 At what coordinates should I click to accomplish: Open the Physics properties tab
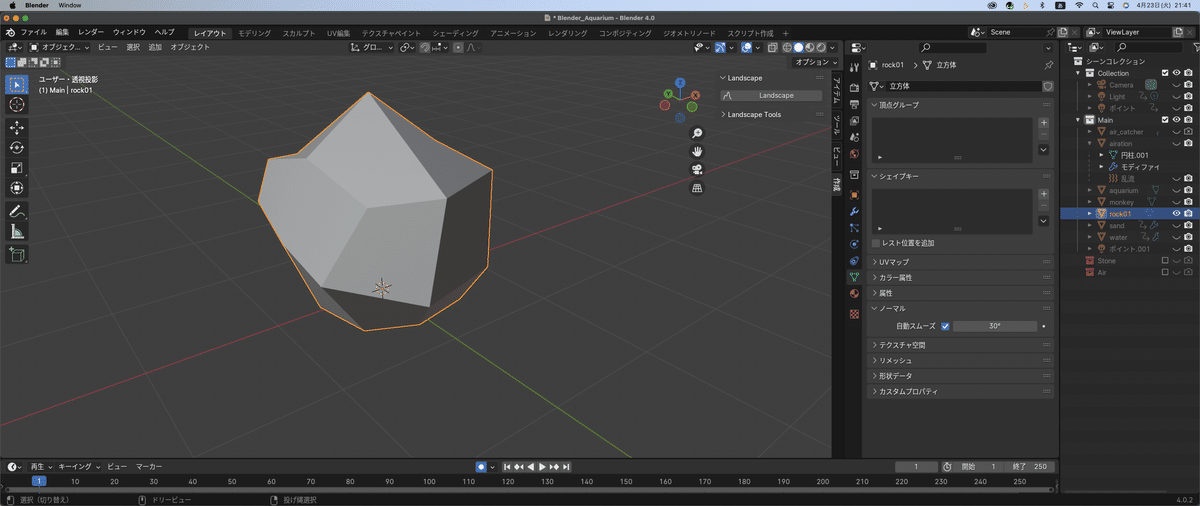click(x=854, y=244)
